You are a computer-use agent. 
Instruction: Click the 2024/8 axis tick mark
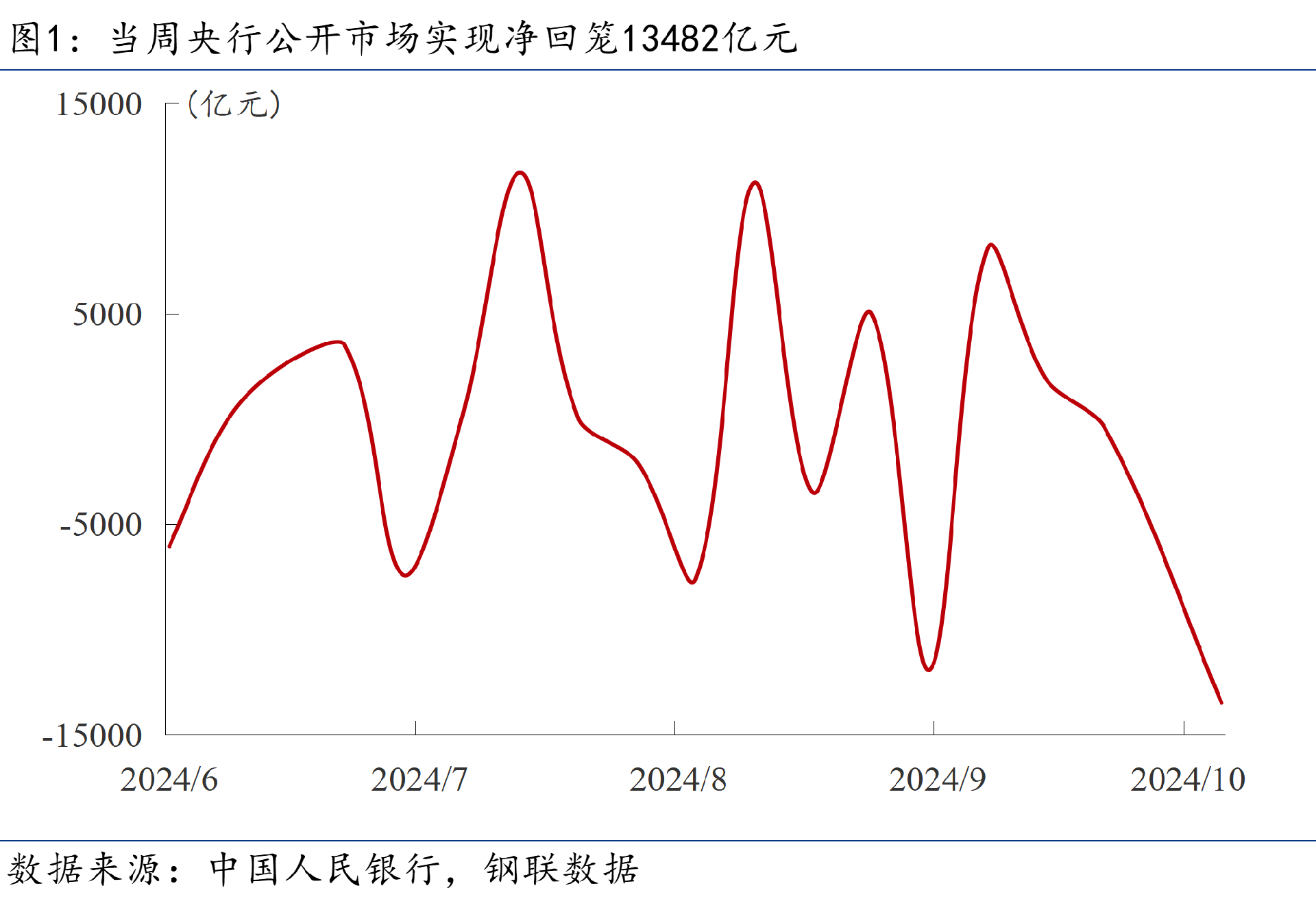click(x=674, y=728)
